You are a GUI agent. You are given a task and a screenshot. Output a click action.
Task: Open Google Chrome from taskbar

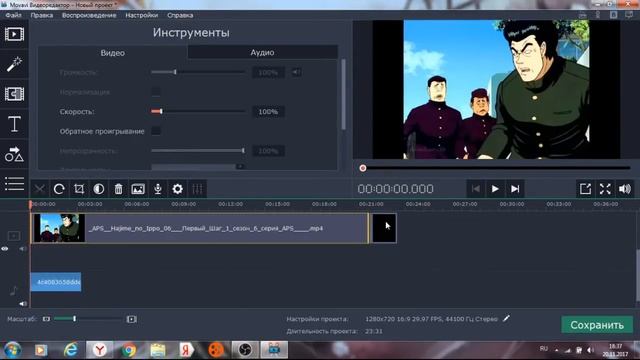129,350
